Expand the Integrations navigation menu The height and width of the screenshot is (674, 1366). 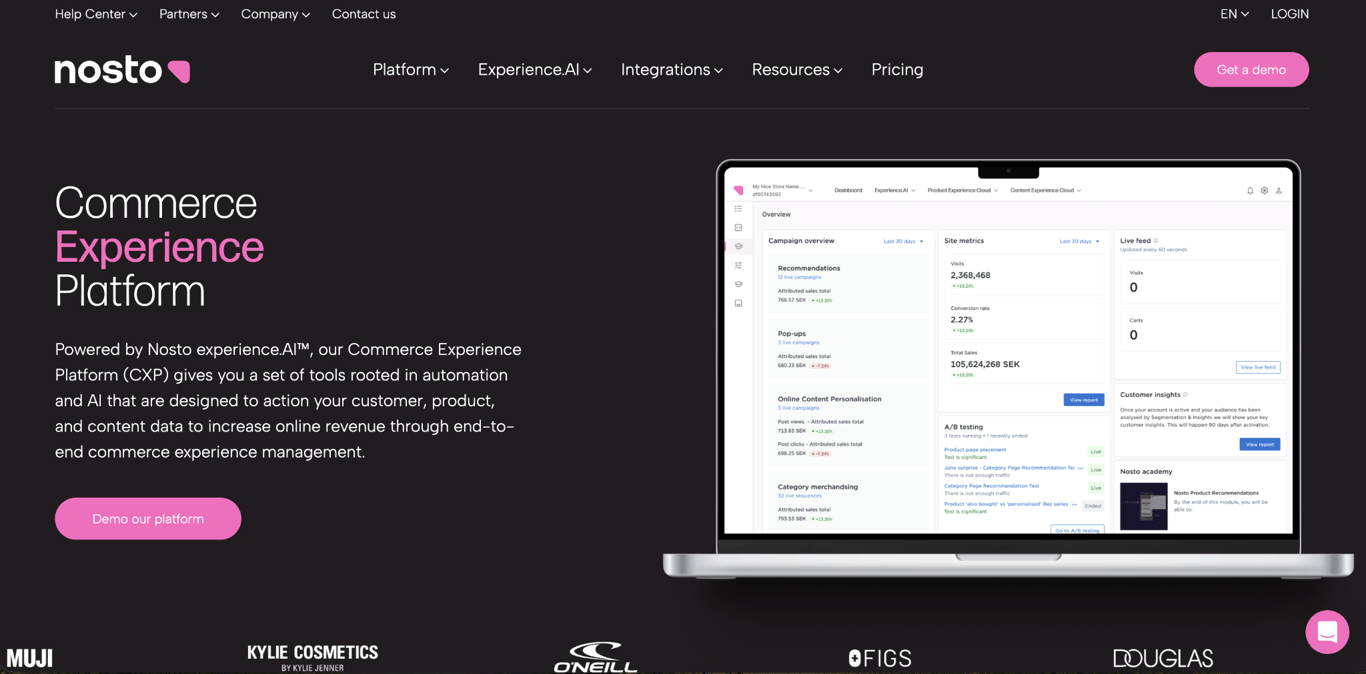672,69
